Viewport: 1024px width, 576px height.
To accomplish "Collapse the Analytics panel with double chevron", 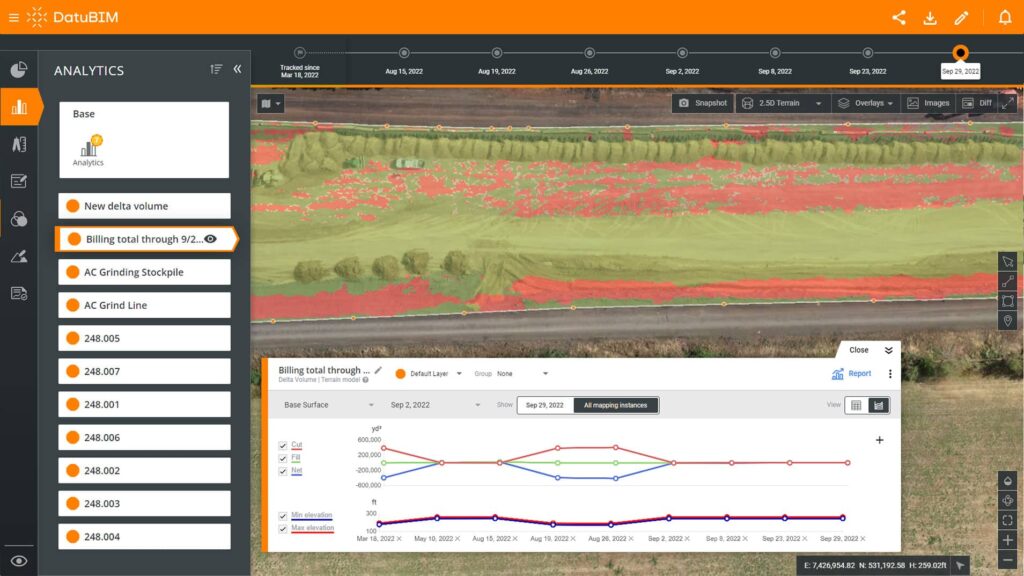I will tap(237, 69).
